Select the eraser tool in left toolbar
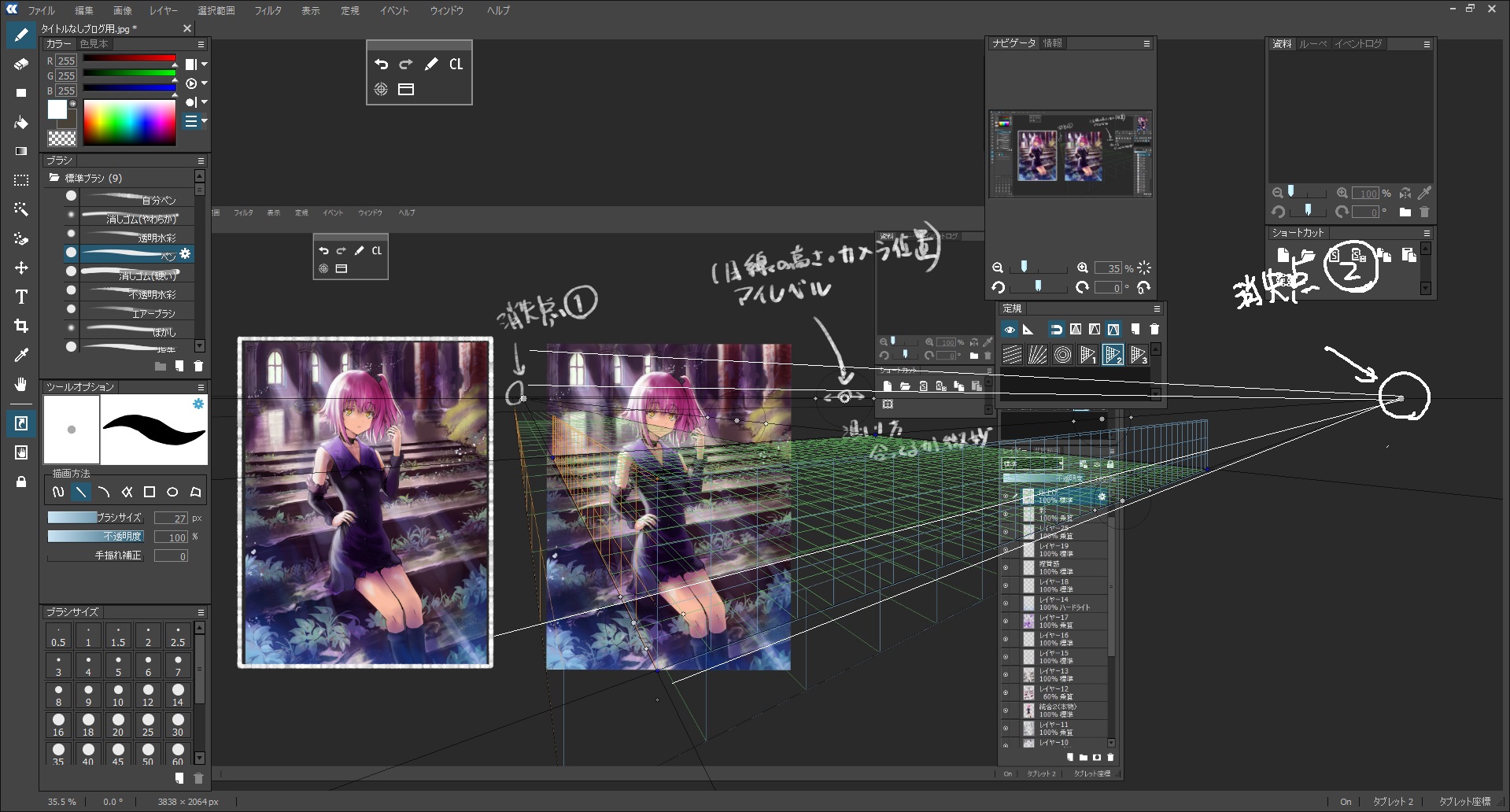The width and height of the screenshot is (1510, 812). pos(21,64)
